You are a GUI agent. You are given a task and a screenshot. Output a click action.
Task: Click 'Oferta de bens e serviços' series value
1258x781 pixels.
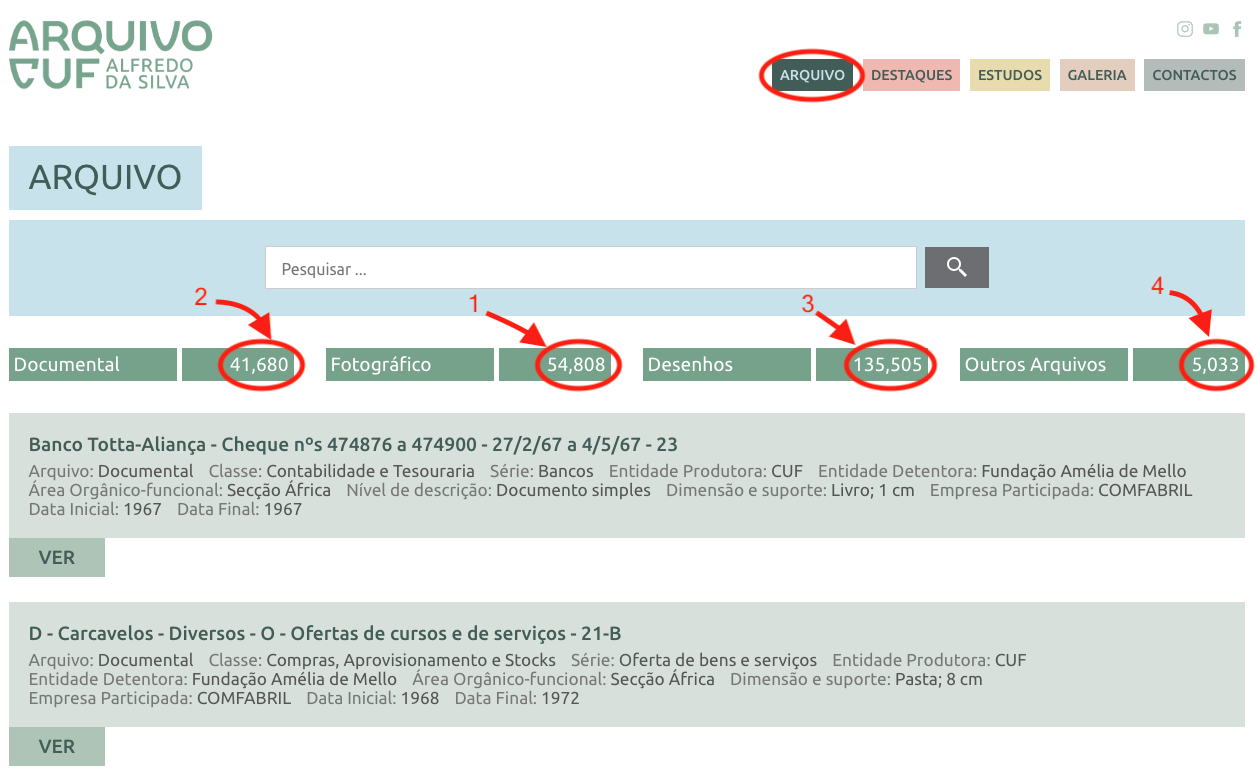(718, 660)
